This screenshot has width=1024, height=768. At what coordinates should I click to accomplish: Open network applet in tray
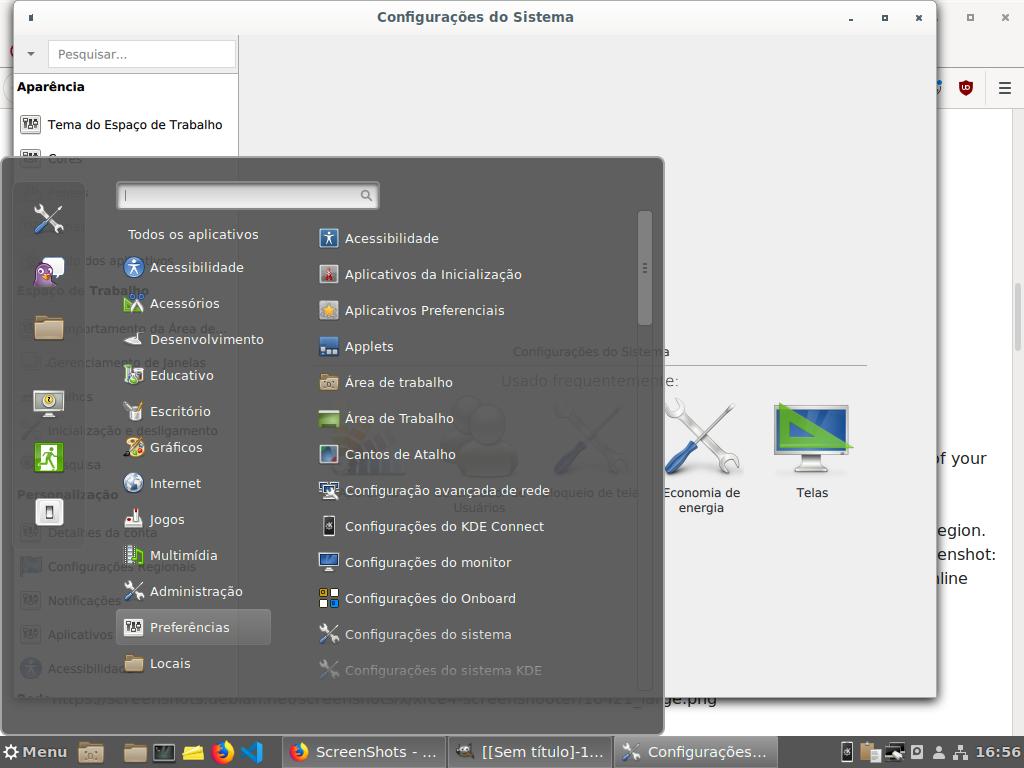point(960,752)
